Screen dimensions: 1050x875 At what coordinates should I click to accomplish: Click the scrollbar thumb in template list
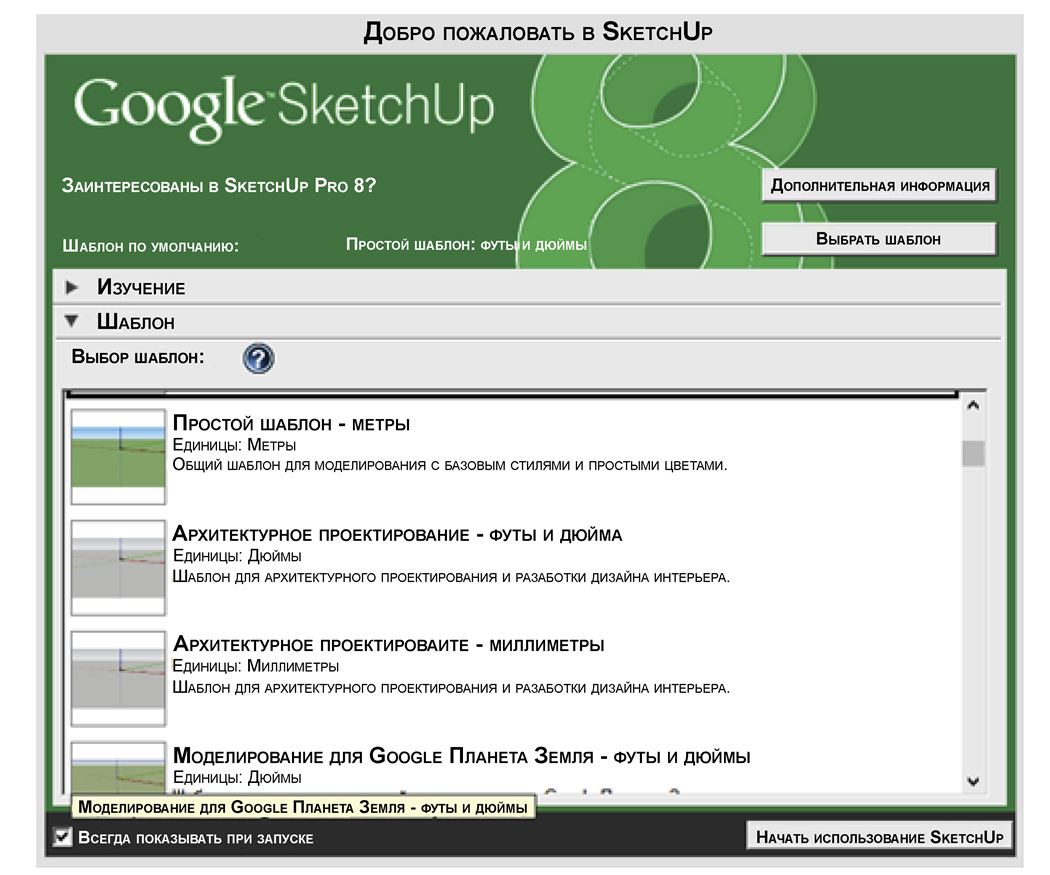(x=973, y=453)
